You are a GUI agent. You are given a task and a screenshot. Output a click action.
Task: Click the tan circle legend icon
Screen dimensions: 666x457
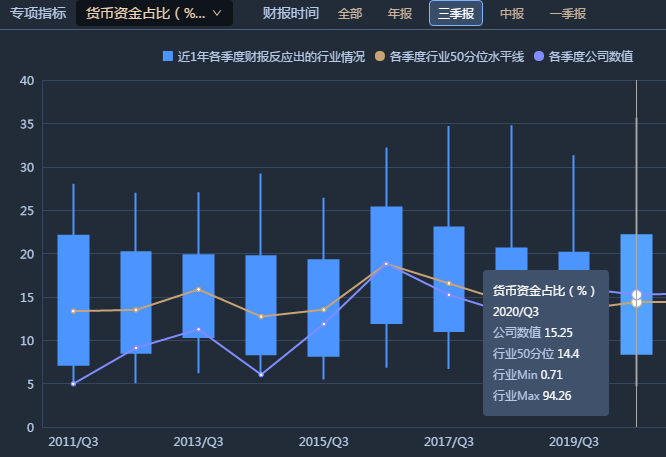click(380, 57)
